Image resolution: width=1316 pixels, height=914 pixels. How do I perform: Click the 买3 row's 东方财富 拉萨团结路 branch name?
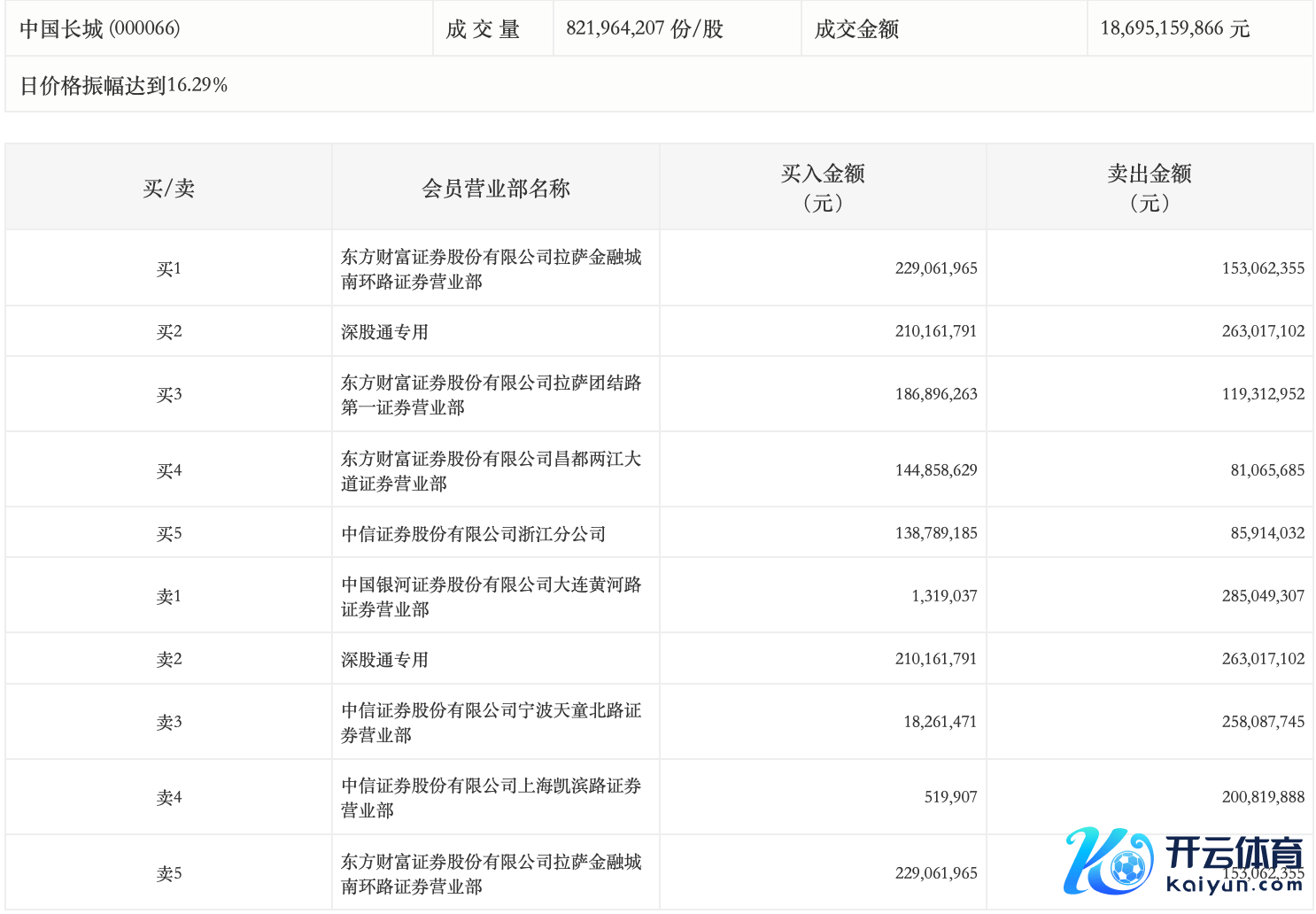[x=491, y=395]
